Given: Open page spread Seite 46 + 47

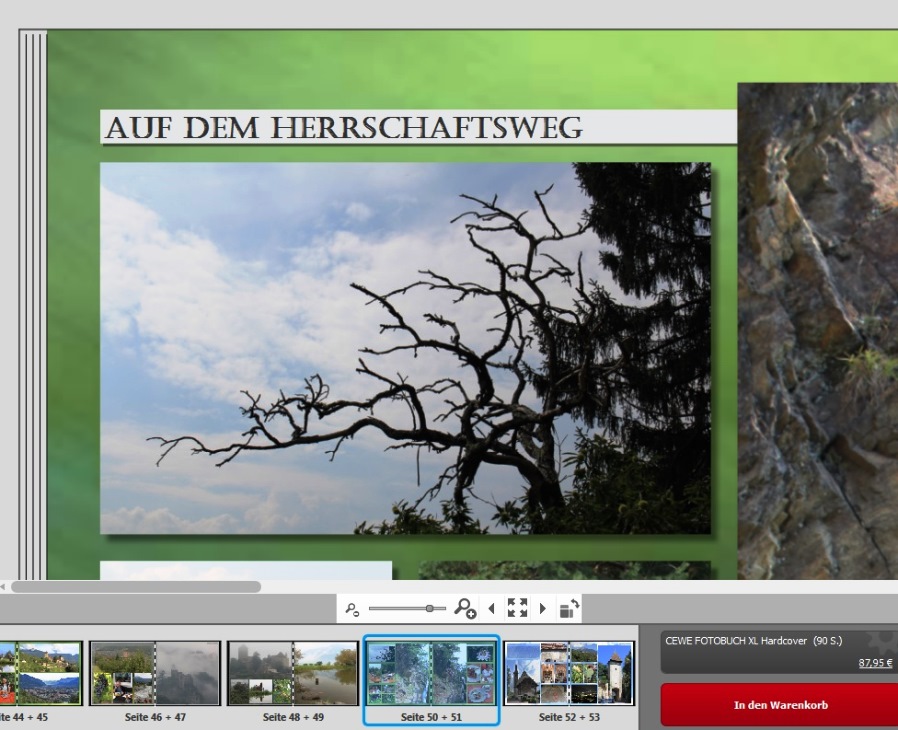Looking at the screenshot, I should 155,674.
